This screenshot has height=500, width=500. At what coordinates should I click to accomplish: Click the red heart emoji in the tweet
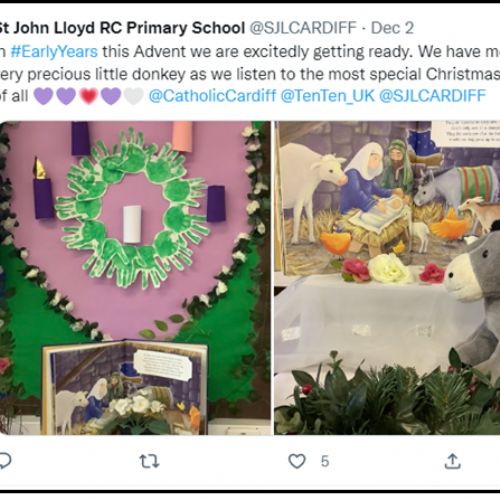(x=88, y=96)
